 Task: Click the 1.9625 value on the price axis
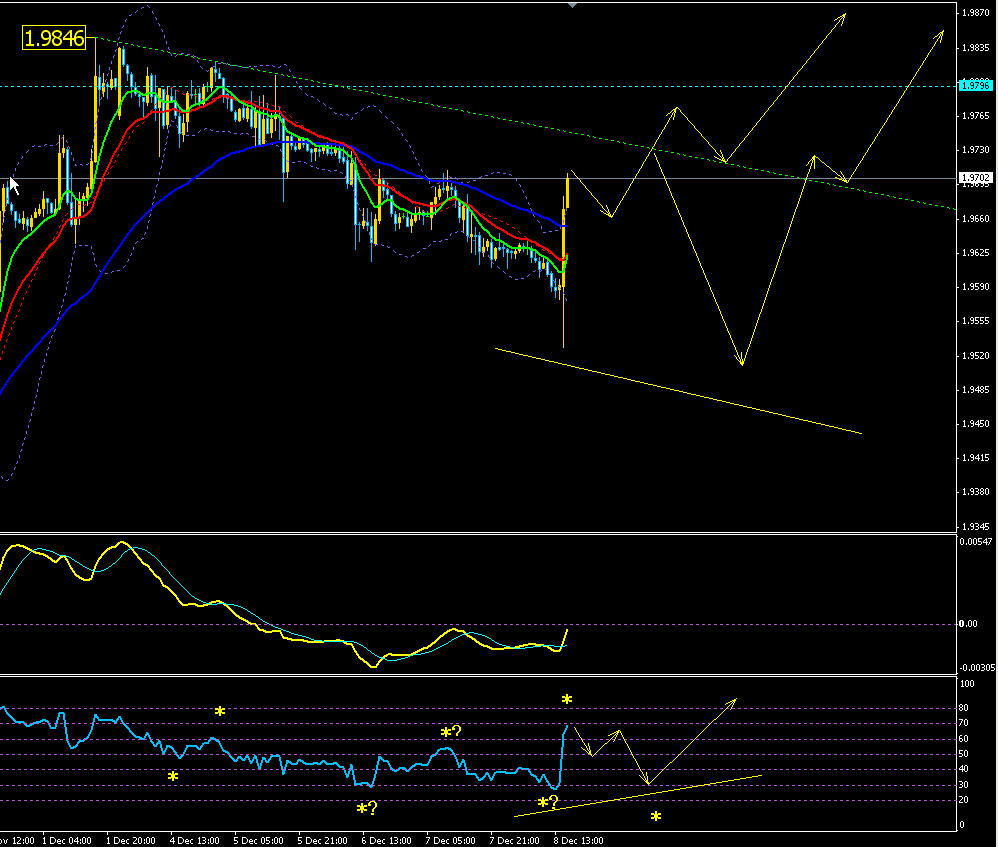point(976,253)
